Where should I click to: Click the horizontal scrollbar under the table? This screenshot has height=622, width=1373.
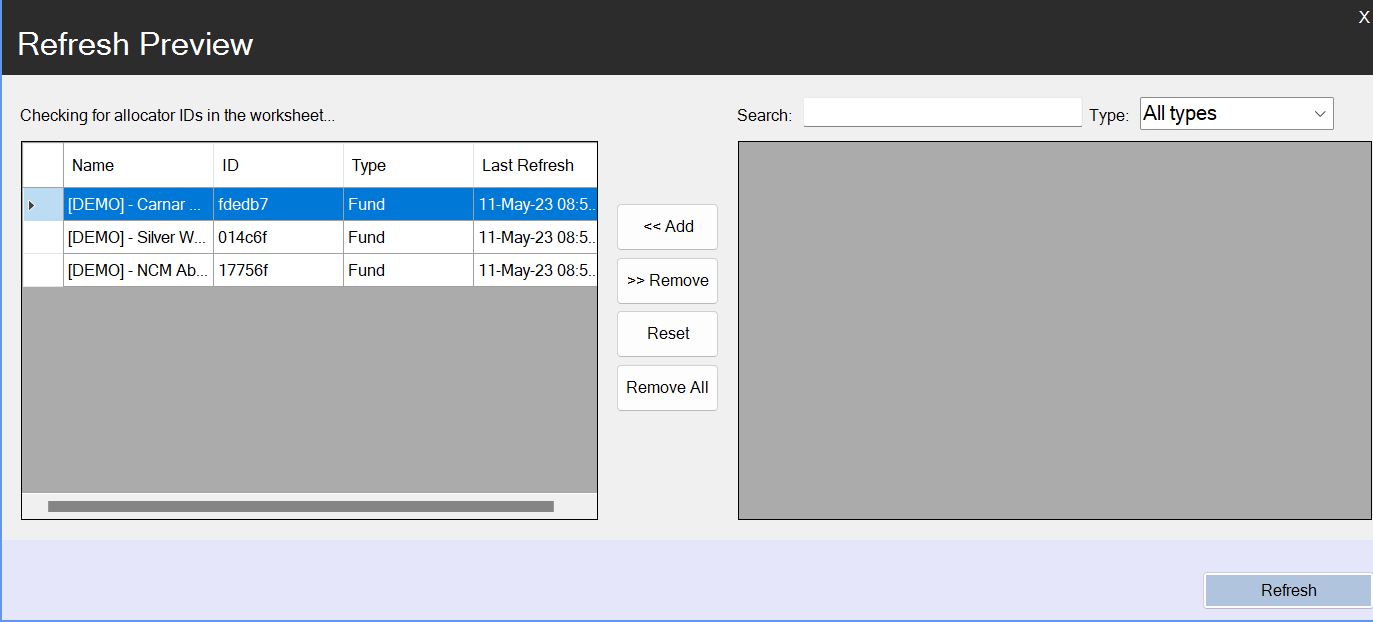click(300, 507)
